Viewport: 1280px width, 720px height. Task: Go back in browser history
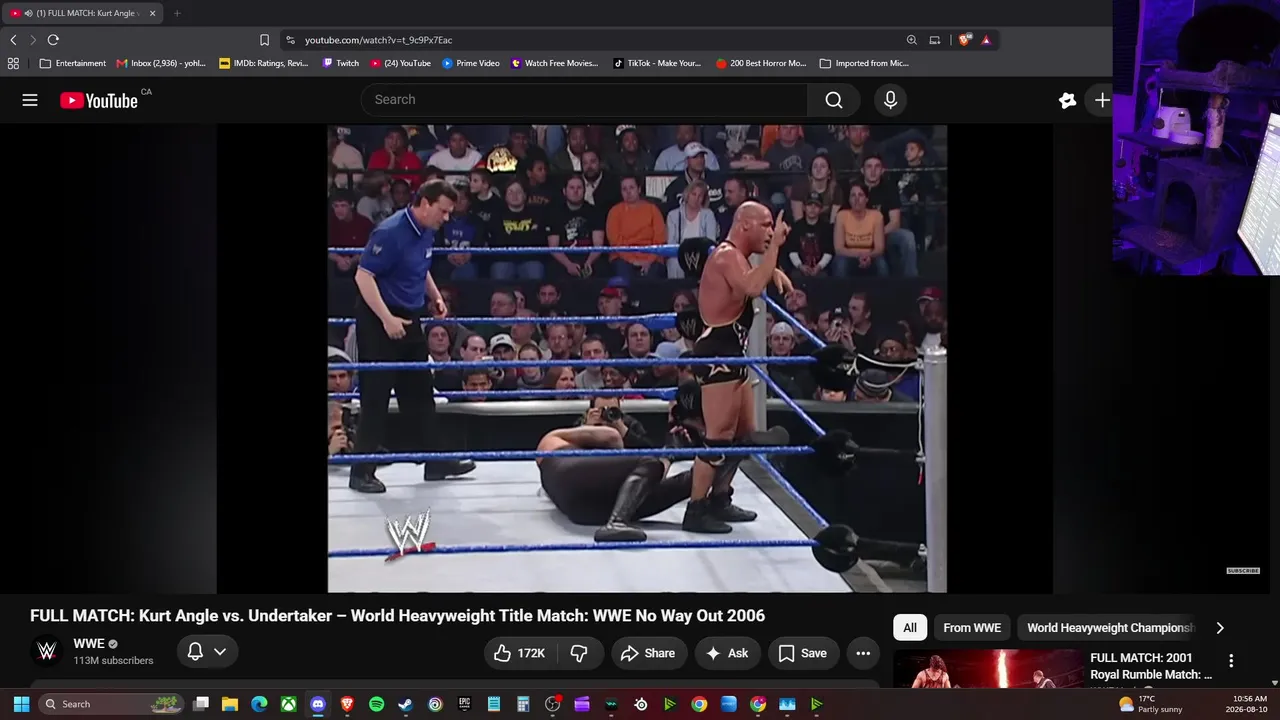(x=13, y=40)
